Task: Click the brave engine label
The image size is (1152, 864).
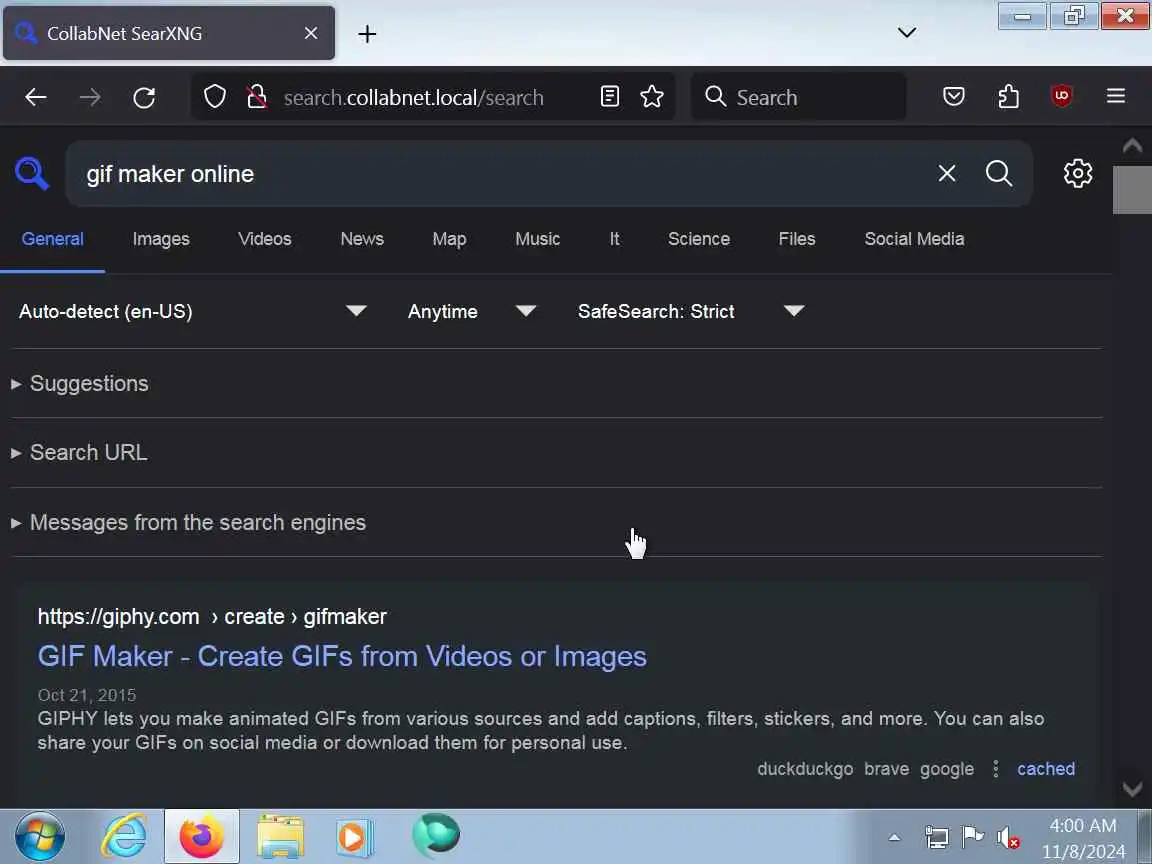Action: click(x=886, y=768)
